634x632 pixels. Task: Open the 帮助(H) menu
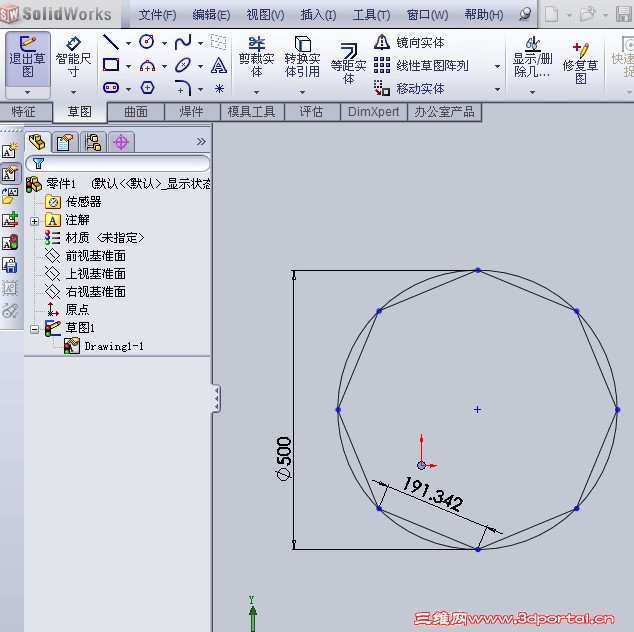(484, 15)
